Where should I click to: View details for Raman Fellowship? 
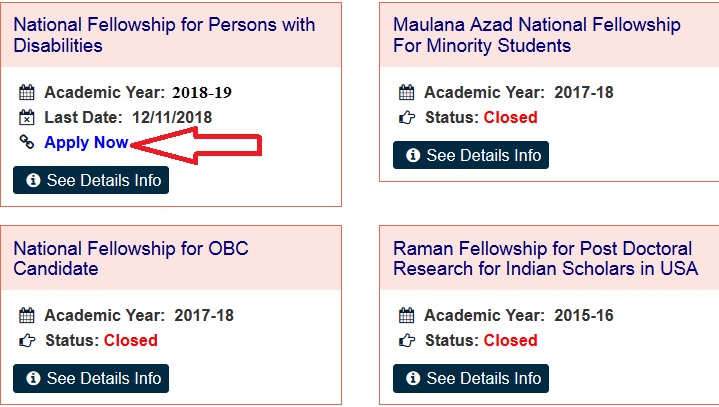471,378
